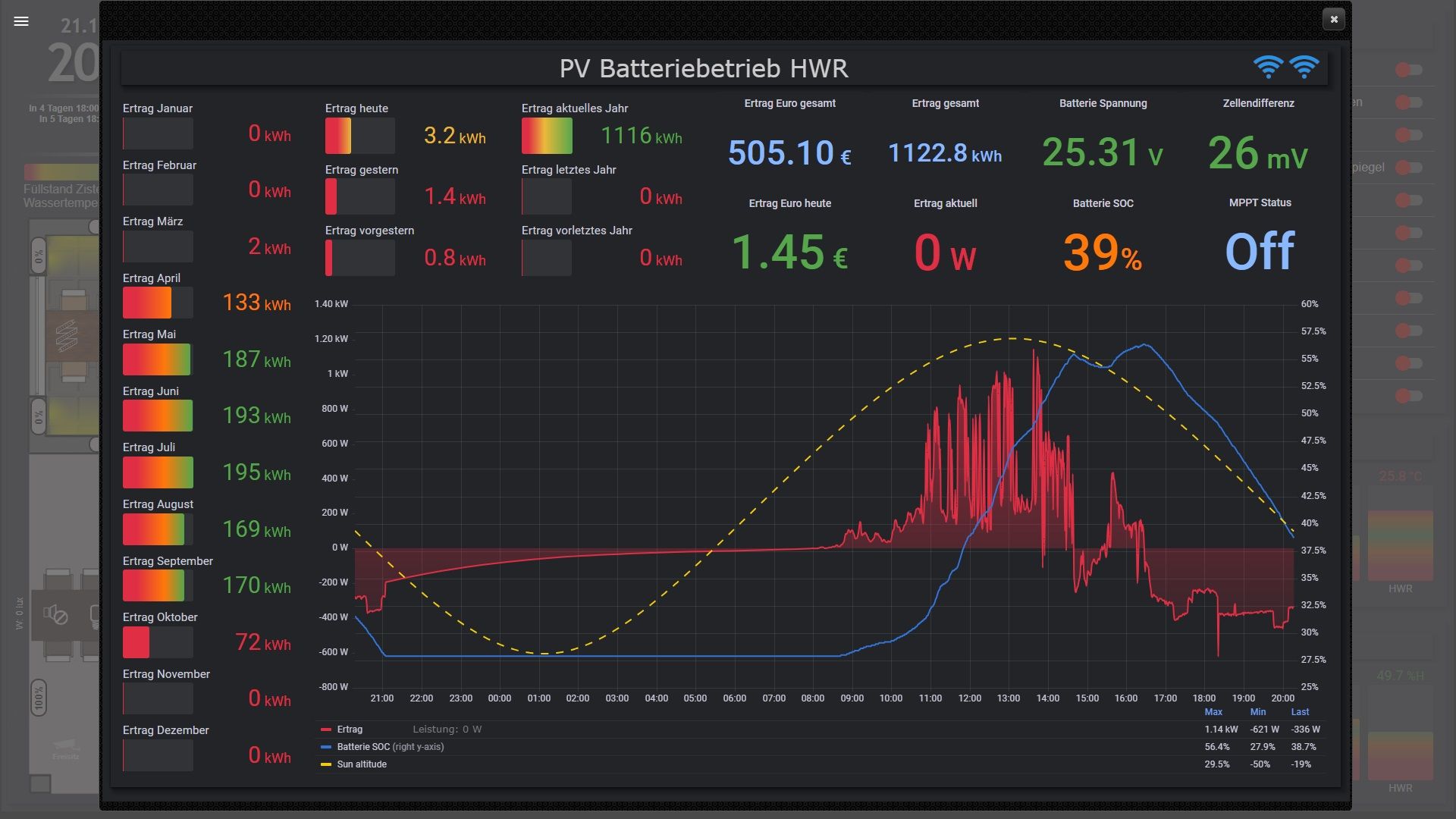Screen dimensions: 1456x819
Task: Toggle the Sun altitude series in legend
Action: 362,764
